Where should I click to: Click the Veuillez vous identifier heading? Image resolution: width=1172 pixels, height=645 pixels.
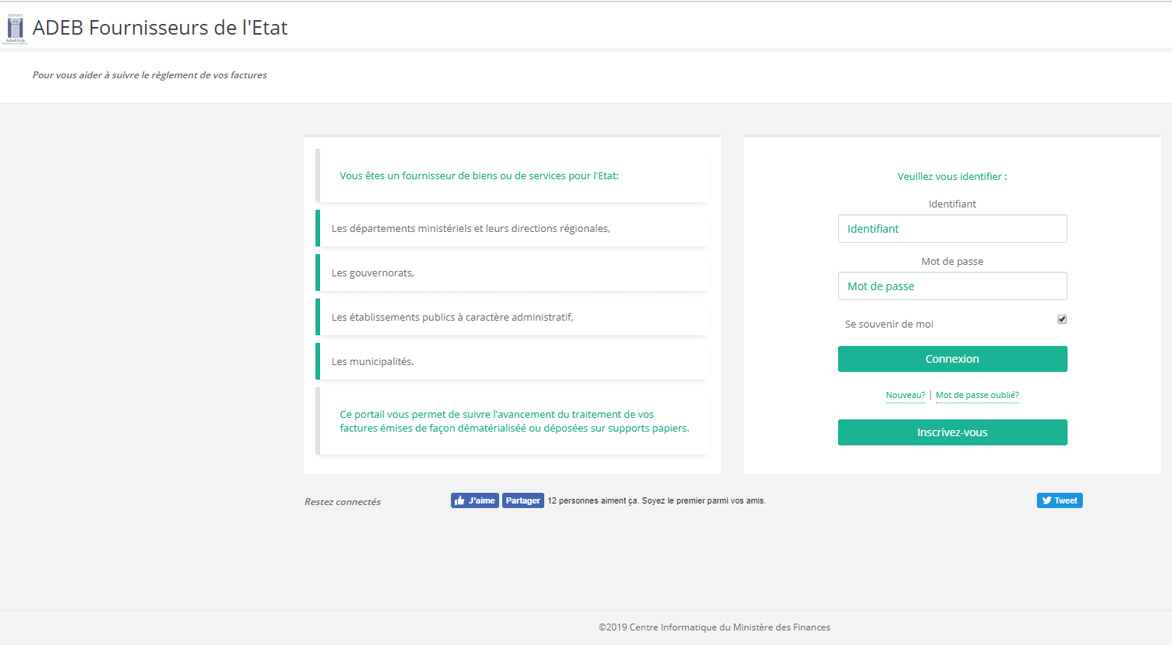click(x=952, y=176)
